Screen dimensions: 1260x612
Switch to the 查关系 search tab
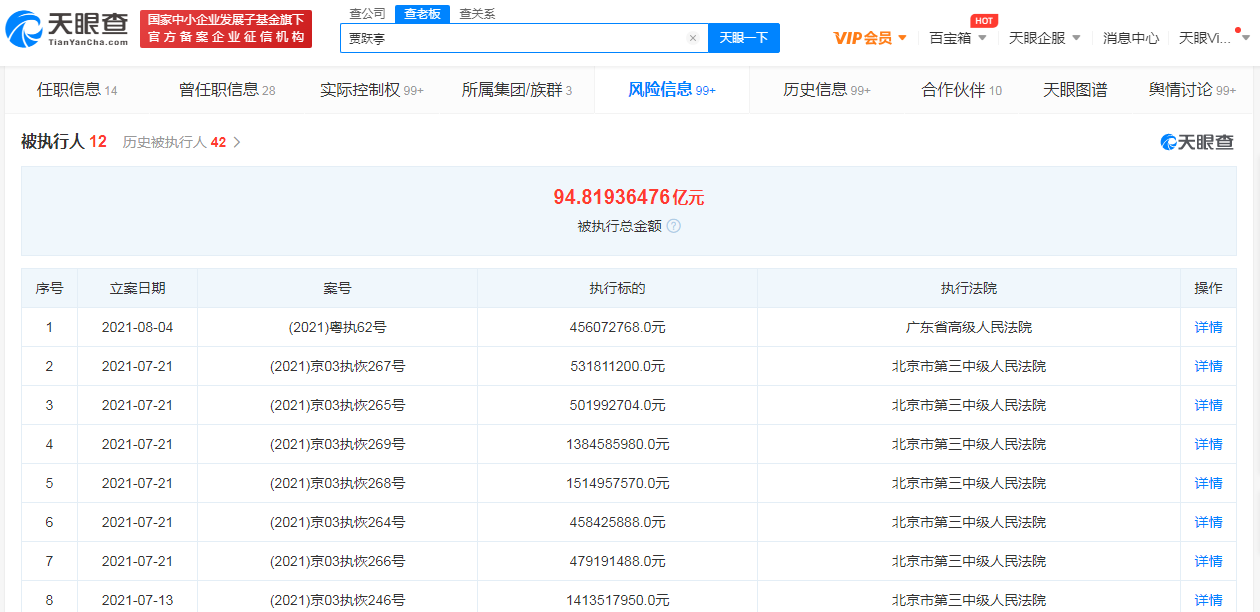pyautogui.click(x=478, y=14)
